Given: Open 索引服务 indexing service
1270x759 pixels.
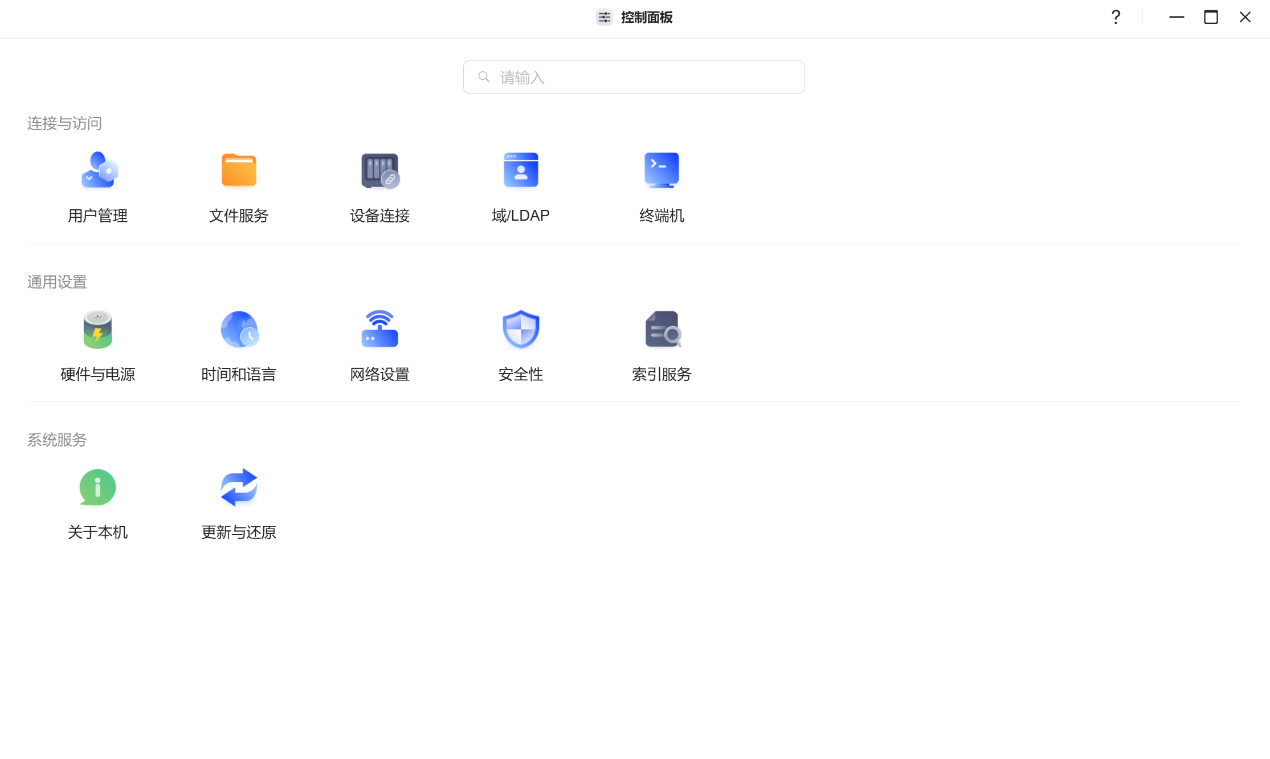Looking at the screenshot, I should tap(662, 346).
